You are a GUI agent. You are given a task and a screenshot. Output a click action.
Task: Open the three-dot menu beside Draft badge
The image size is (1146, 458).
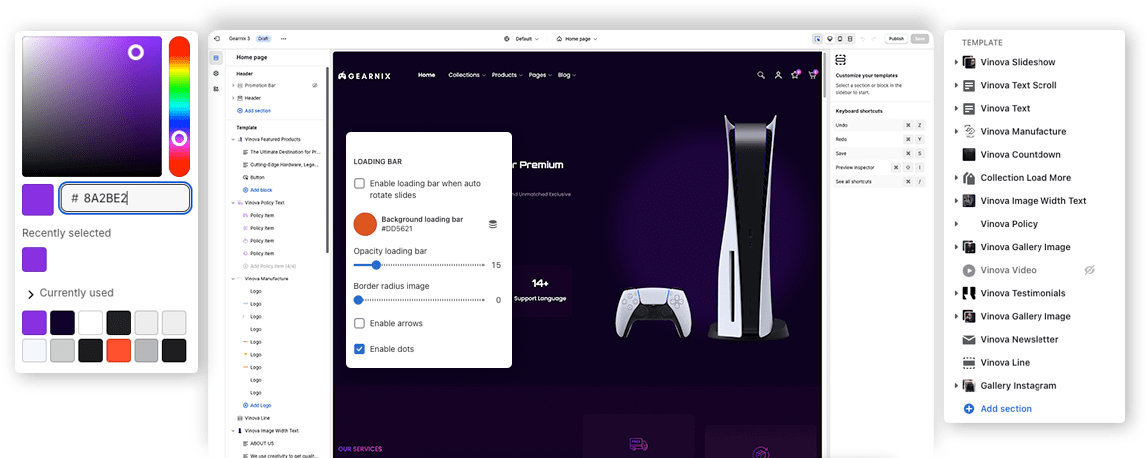coord(284,39)
